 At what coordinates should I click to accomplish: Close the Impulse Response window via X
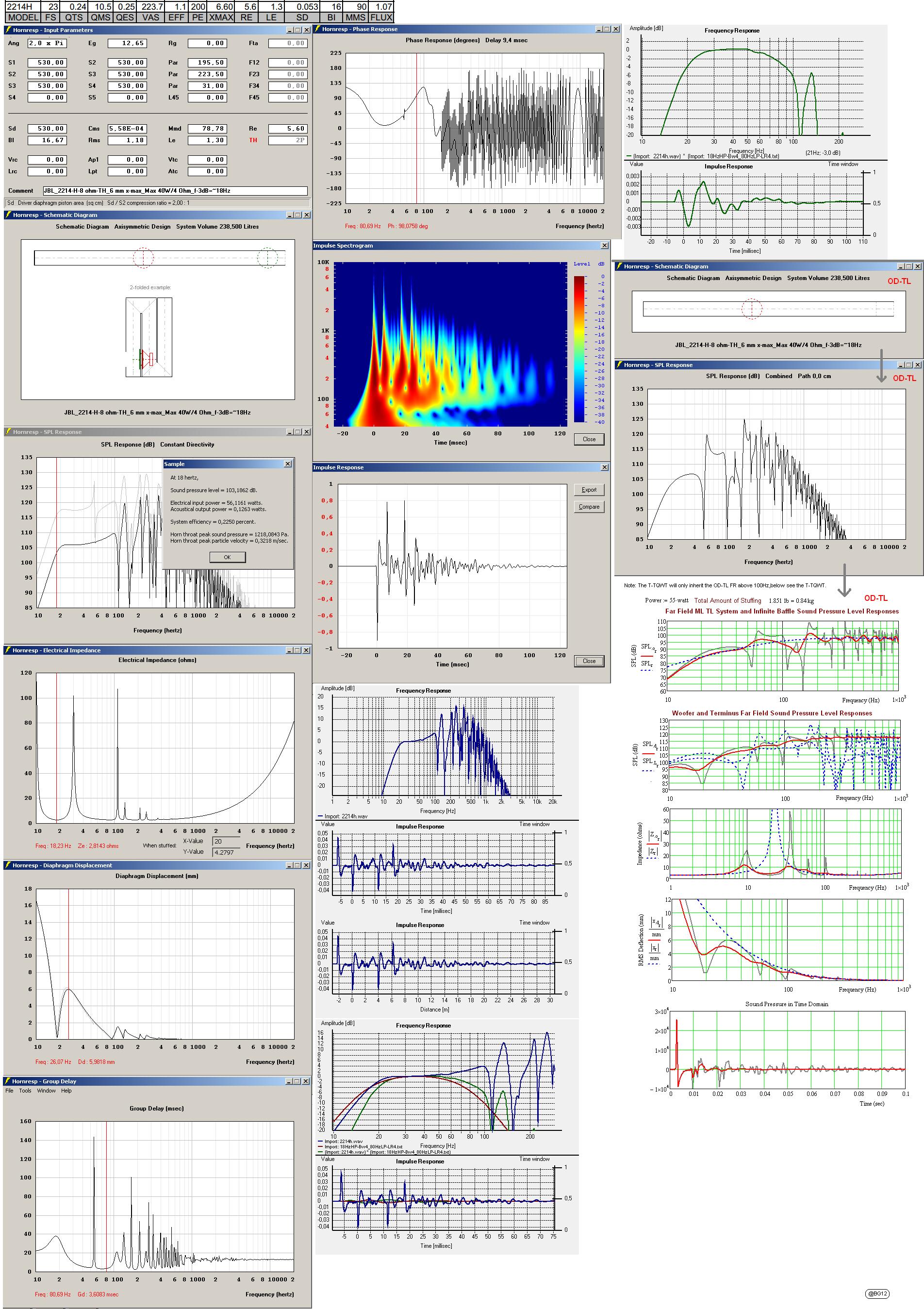605,467
